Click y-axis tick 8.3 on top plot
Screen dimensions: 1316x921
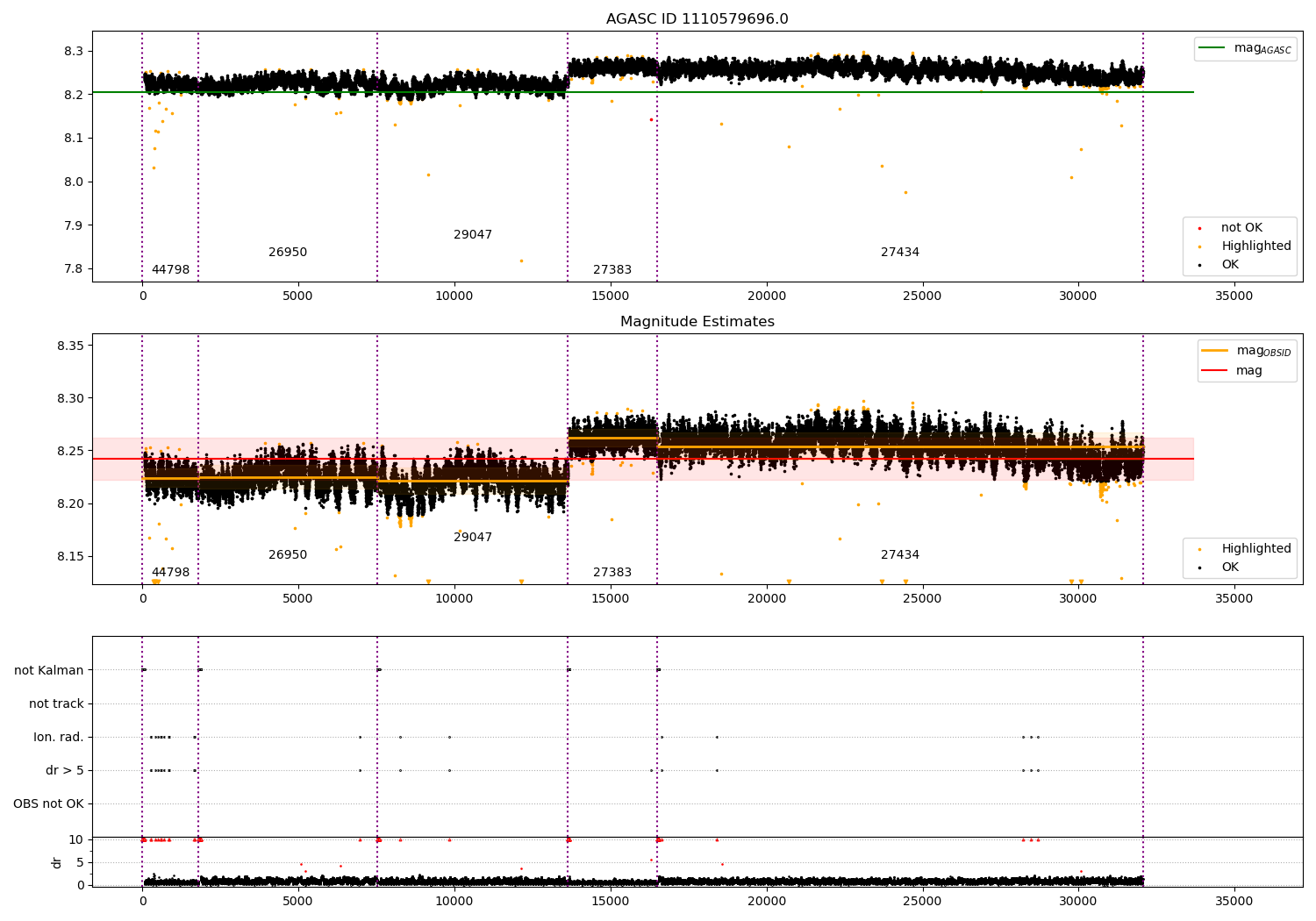tap(74, 52)
